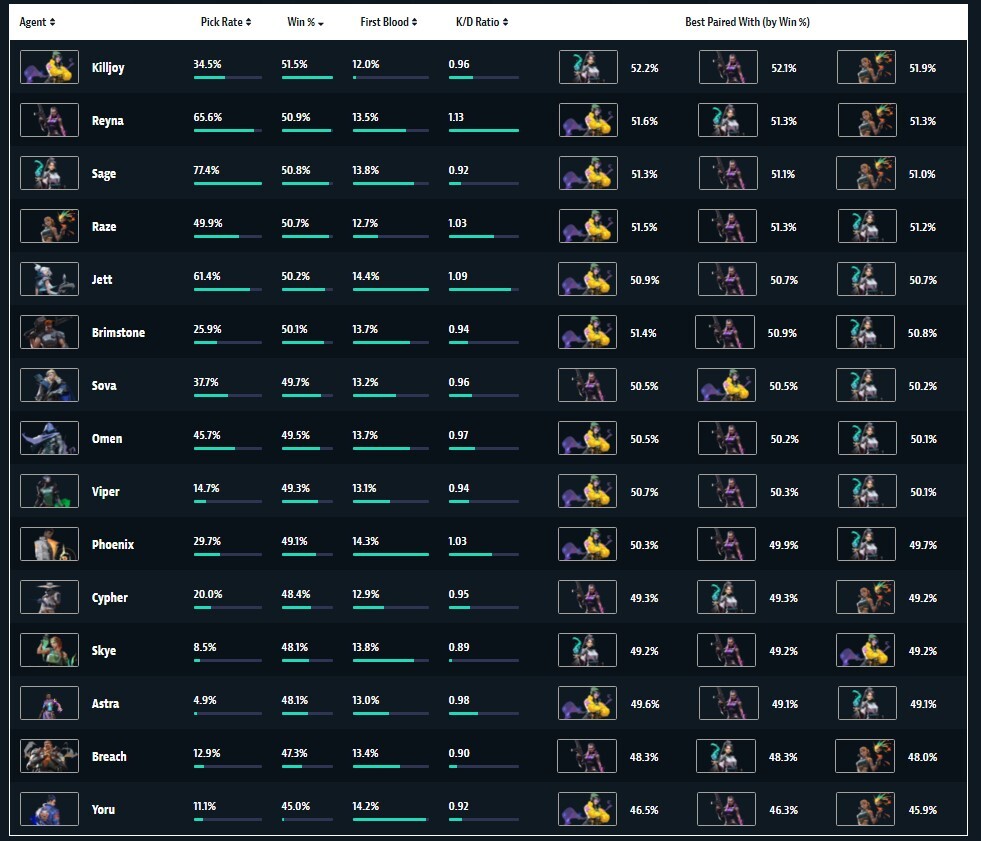981x841 pixels.
Task: Open the Reyna agent name link
Action: (108, 121)
